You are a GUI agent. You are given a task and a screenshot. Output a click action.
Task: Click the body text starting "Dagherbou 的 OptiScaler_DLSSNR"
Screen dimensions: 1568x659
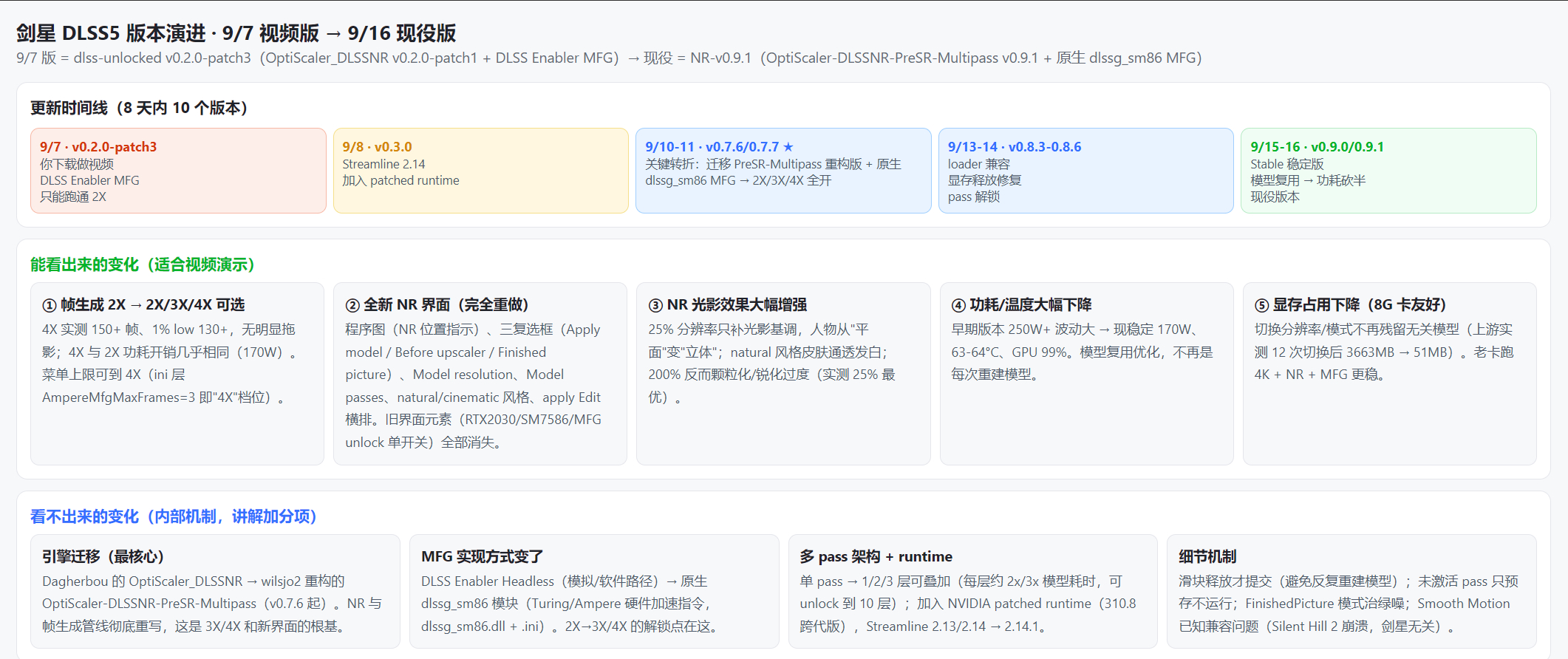click(x=212, y=604)
